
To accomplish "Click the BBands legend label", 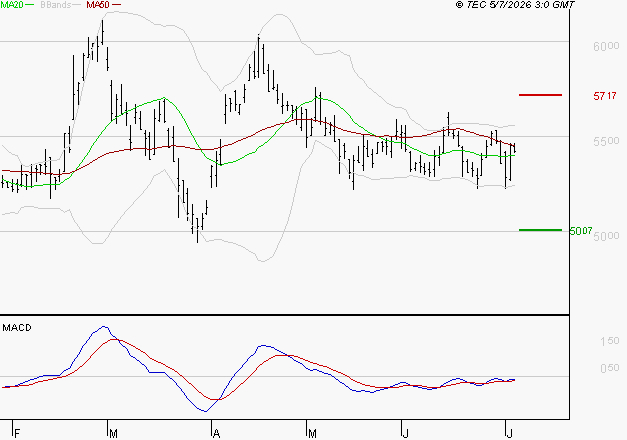I will point(55,5).
